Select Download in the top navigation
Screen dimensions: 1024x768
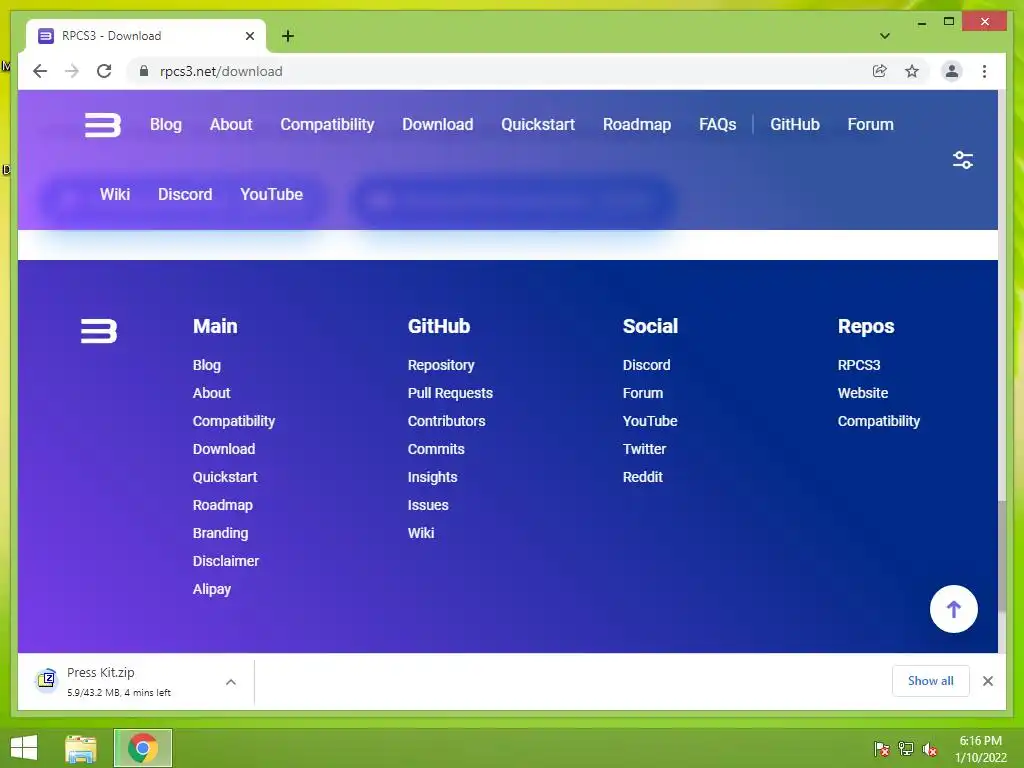(438, 124)
